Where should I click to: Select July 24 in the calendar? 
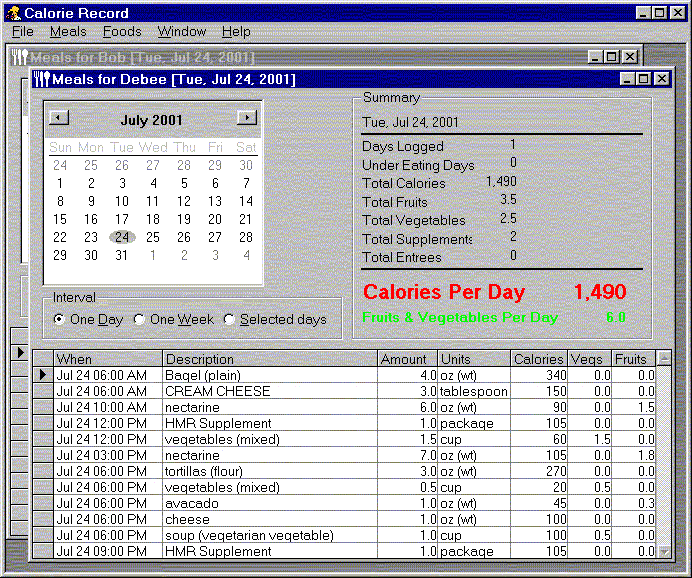click(x=122, y=237)
